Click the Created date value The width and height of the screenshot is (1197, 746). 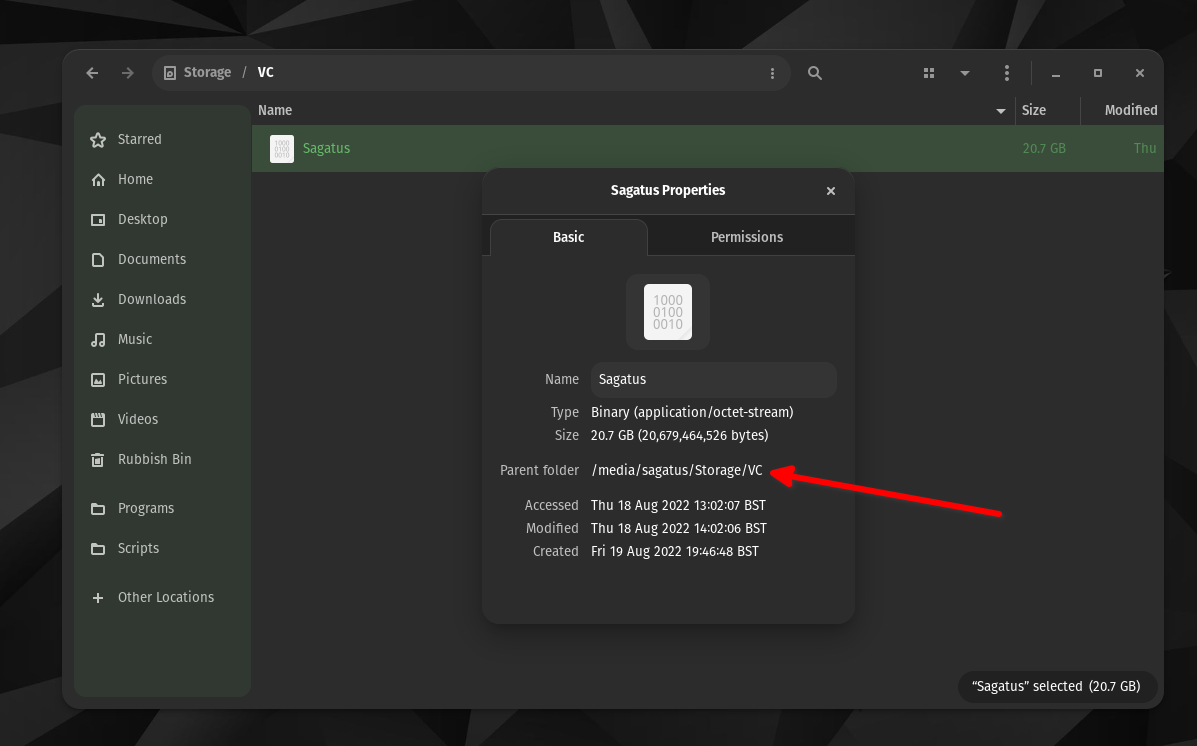point(675,551)
